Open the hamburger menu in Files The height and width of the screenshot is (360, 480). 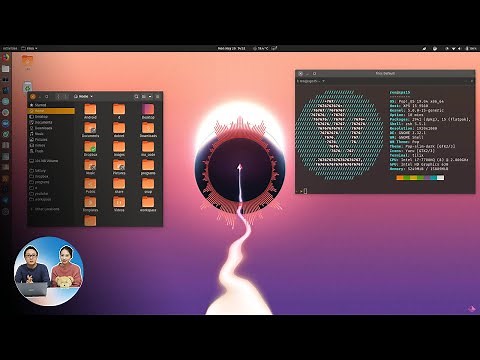tap(158, 96)
